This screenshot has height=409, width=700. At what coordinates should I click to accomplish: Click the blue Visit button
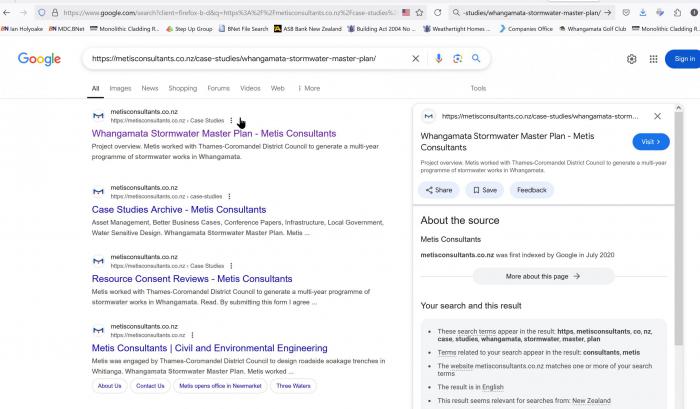click(x=651, y=142)
